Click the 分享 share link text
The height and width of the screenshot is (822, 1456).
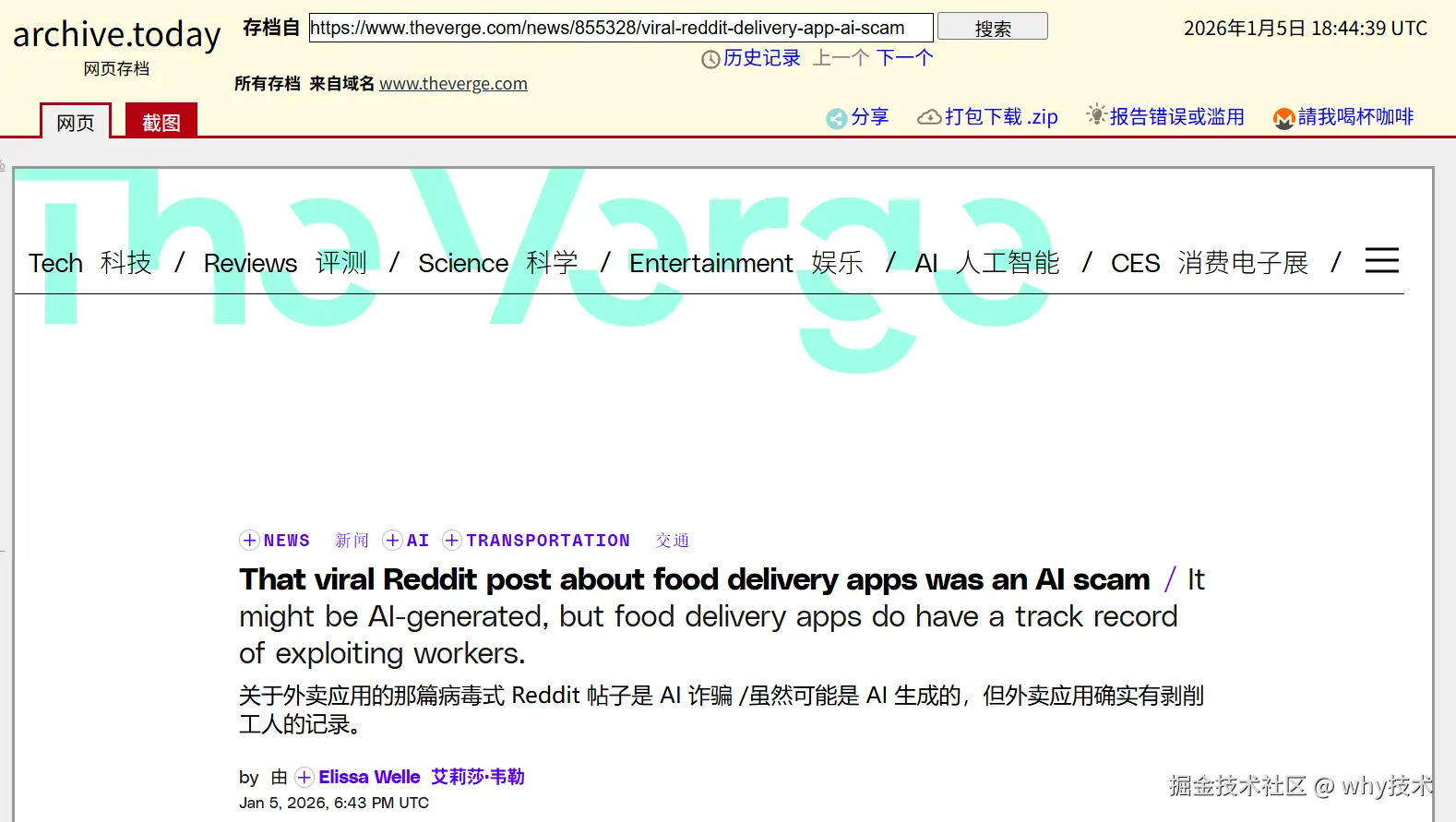click(869, 117)
